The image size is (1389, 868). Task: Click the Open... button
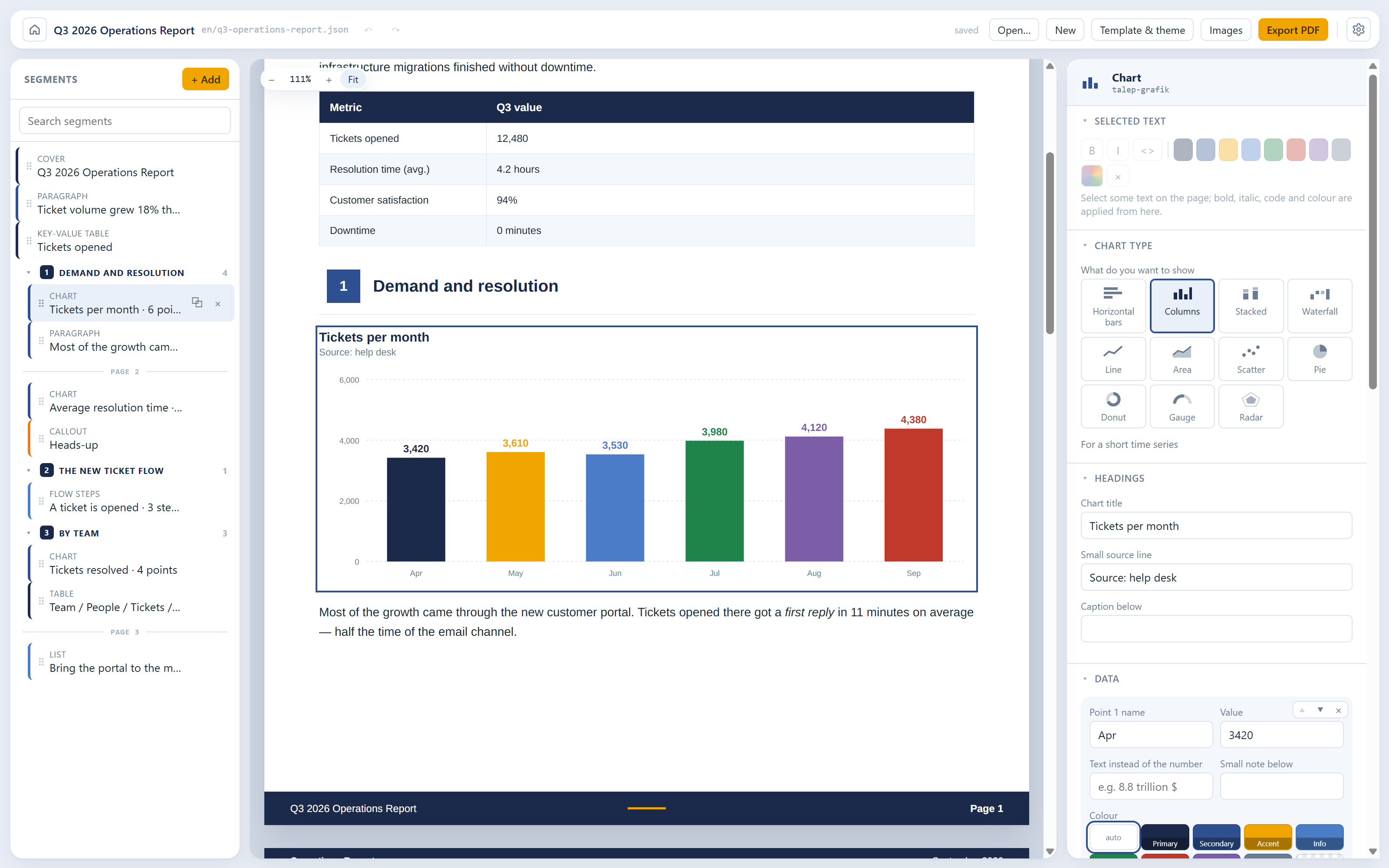1014,30
